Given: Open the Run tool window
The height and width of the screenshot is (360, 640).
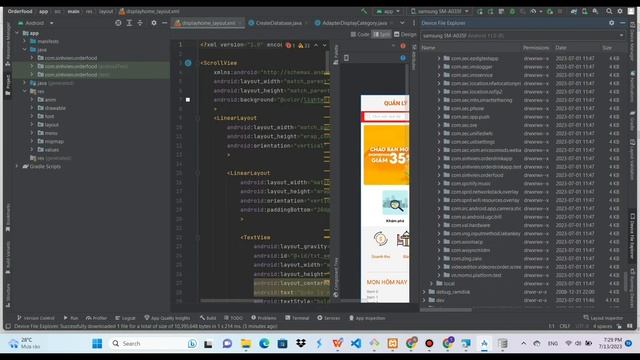Looking at the screenshot, I should (x=71, y=318).
